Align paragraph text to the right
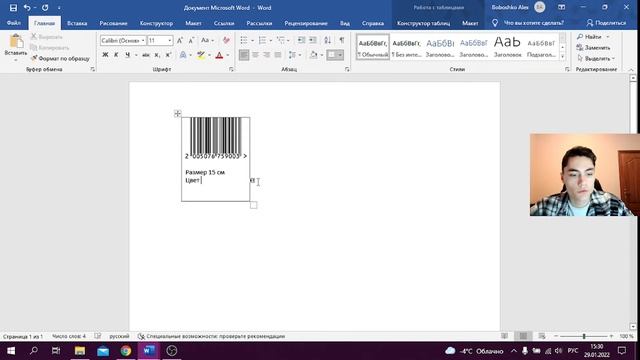This screenshot has height=360, width=640. coord(267,55)
